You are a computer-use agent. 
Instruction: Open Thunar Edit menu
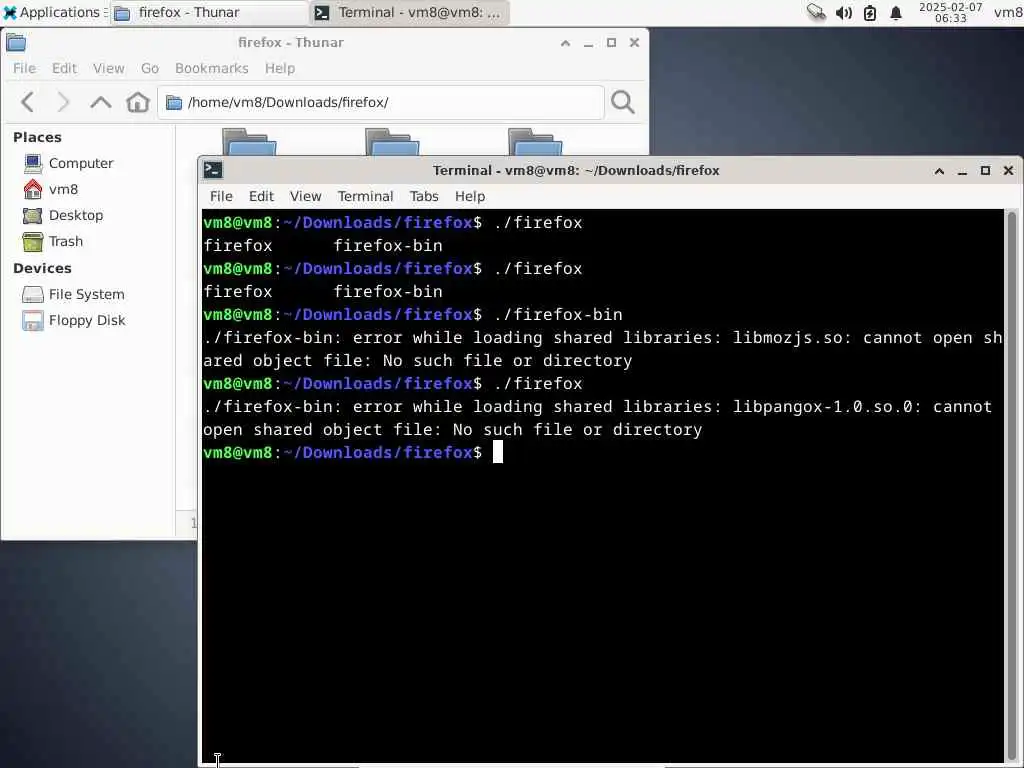(64, 68)
